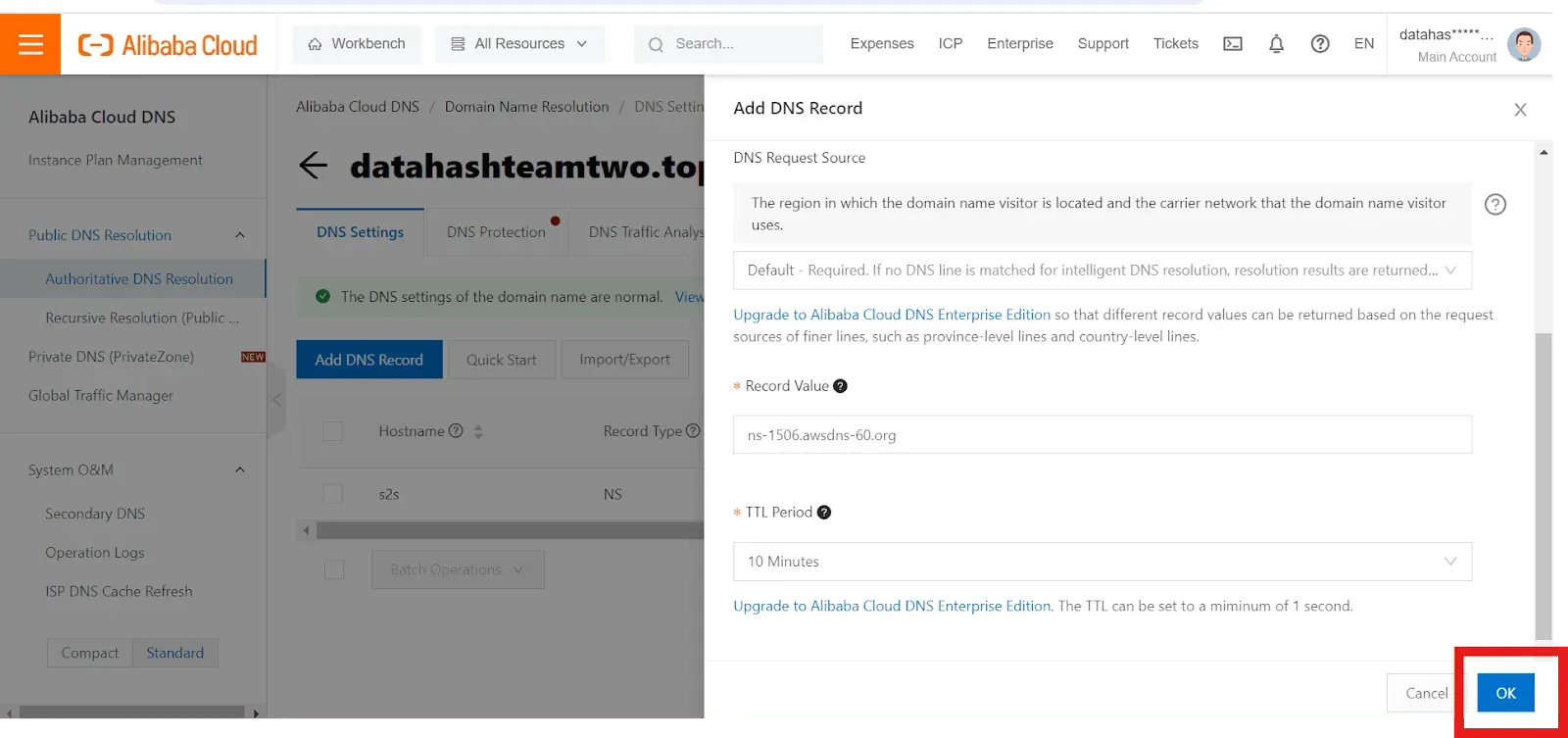
Task: Click the Import/Export button
Action: (x=625, y=360)
